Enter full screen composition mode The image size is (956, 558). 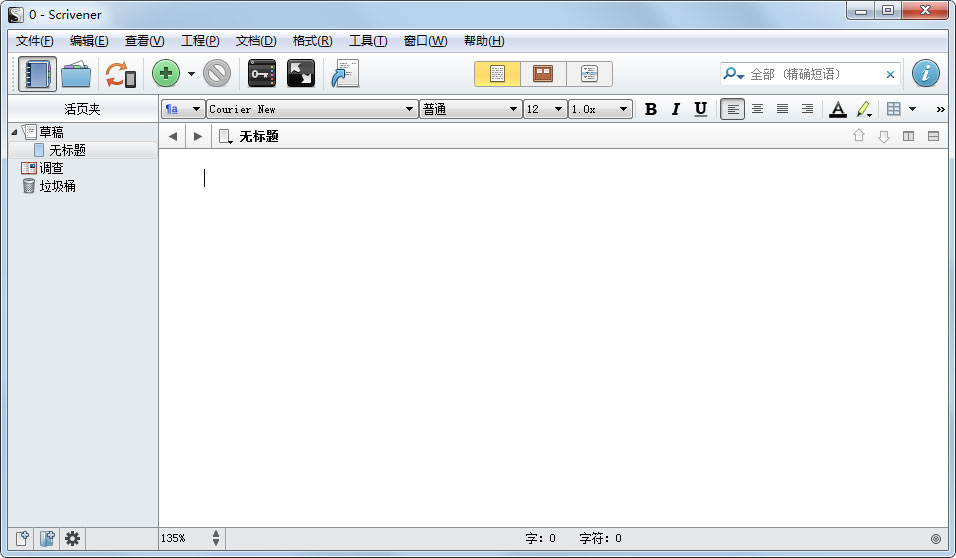pyautogui.click(x=301, y=74)
